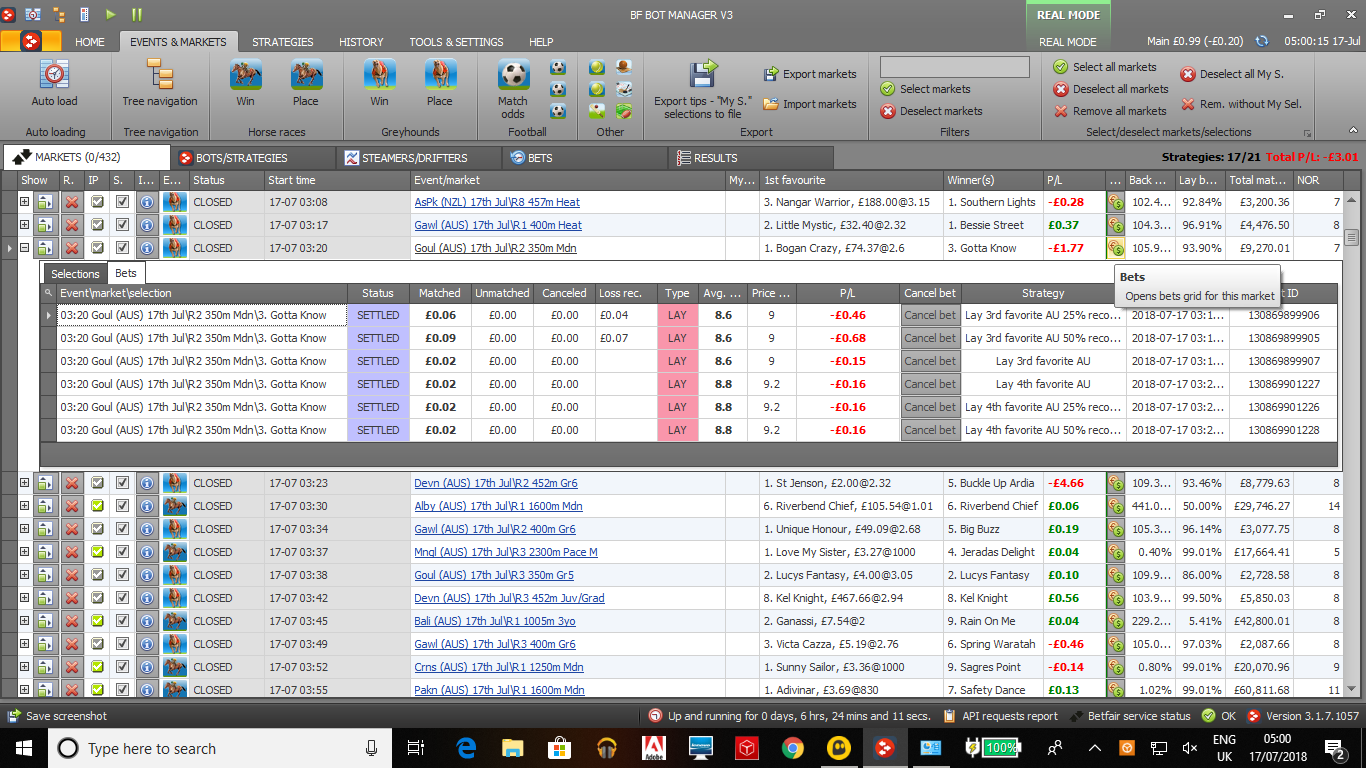This screenshot has width=1366, height=768.
Task: Toggle S. checkbox for Alby (AUS) R1 1600m Mdn
Action: [x=122, y=506]
